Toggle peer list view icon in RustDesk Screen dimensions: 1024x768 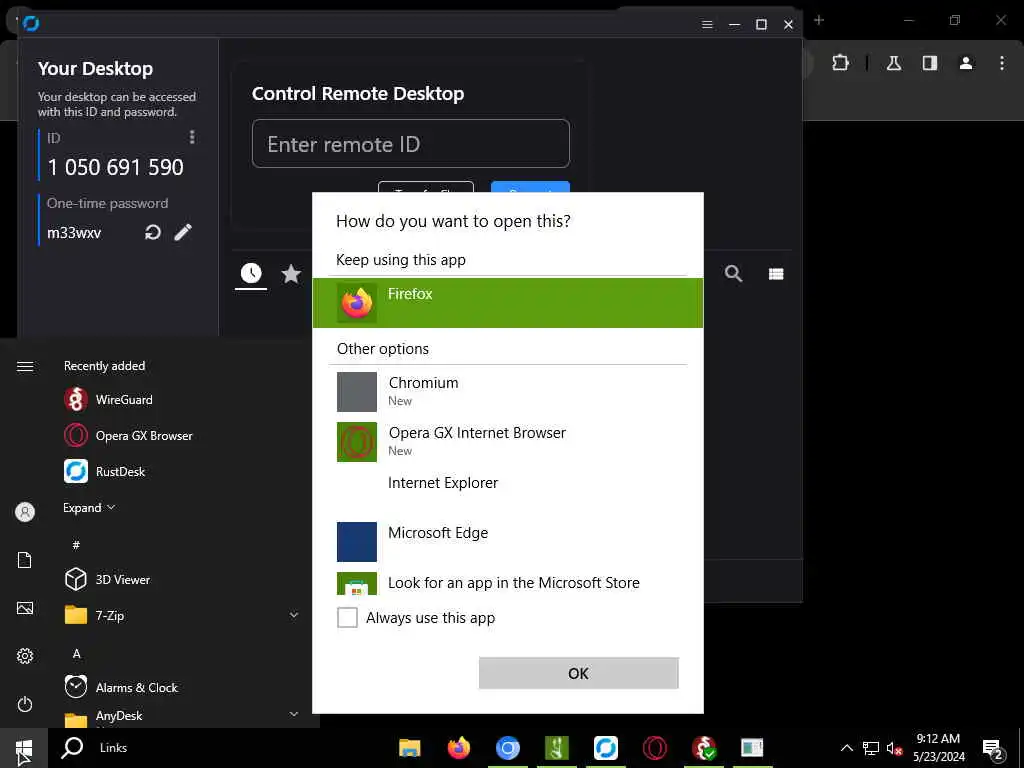coord(776,274)
